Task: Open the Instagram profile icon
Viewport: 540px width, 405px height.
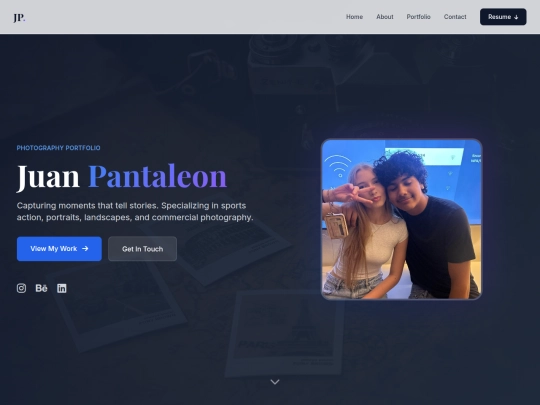Action: (21, 288)
